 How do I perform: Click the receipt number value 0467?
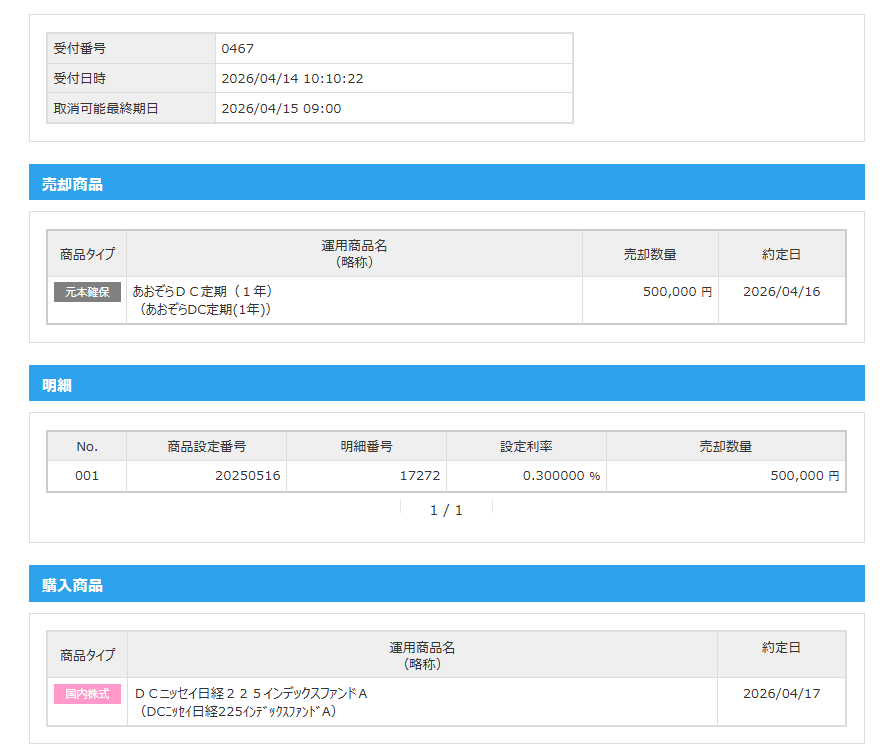pos(237,48)
